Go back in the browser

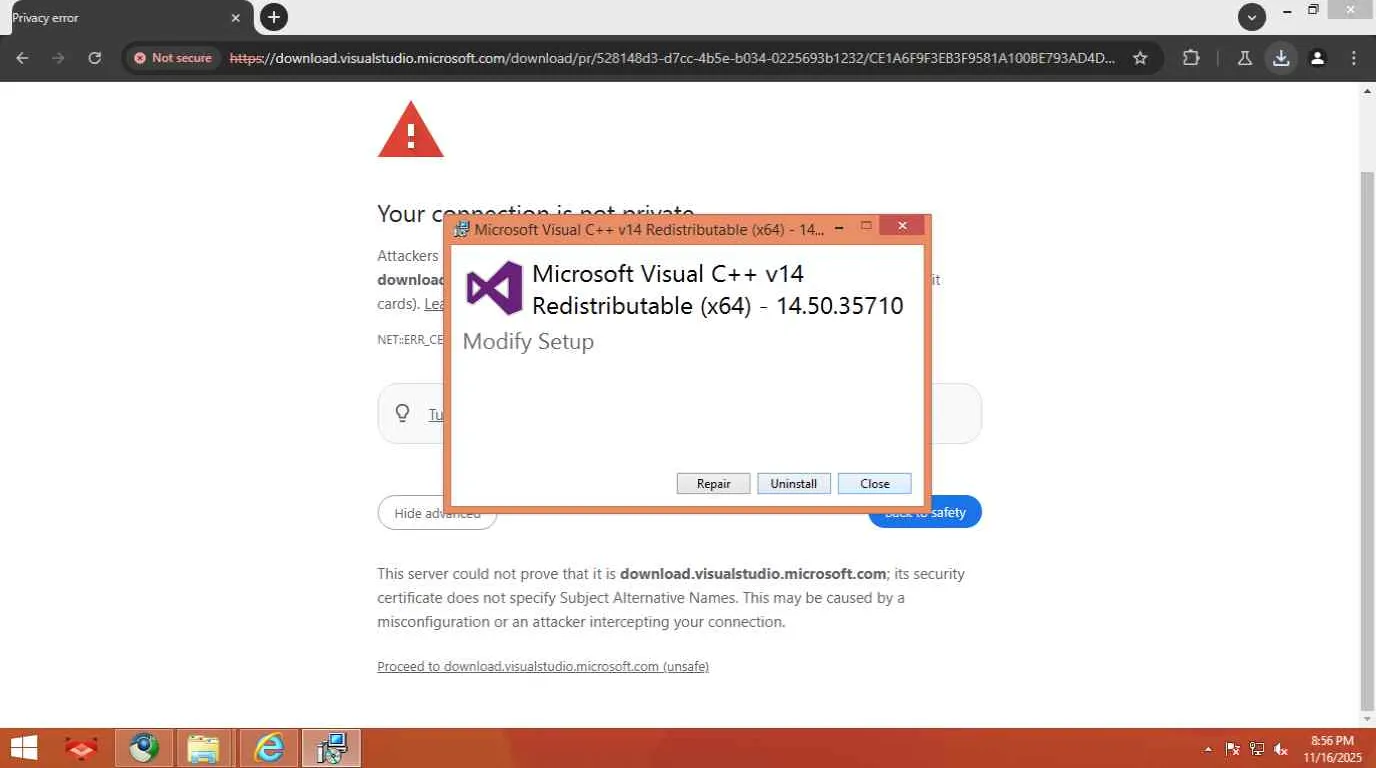23,58
